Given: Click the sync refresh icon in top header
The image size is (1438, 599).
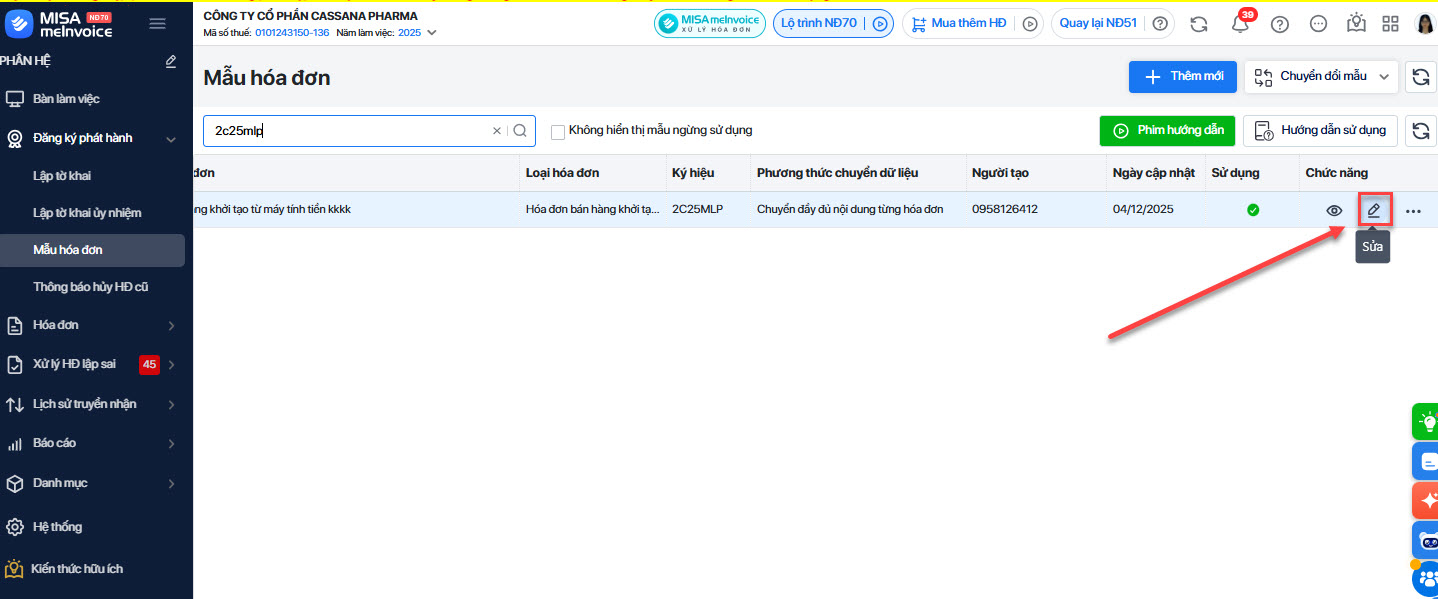Looking at the screenshot, I should coord(1198,24).
